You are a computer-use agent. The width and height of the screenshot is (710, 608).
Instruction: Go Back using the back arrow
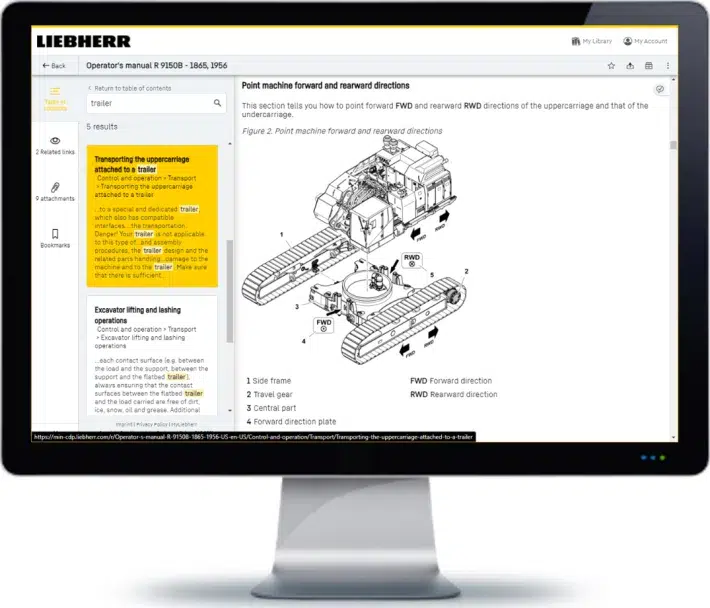[x=54, y=66]
